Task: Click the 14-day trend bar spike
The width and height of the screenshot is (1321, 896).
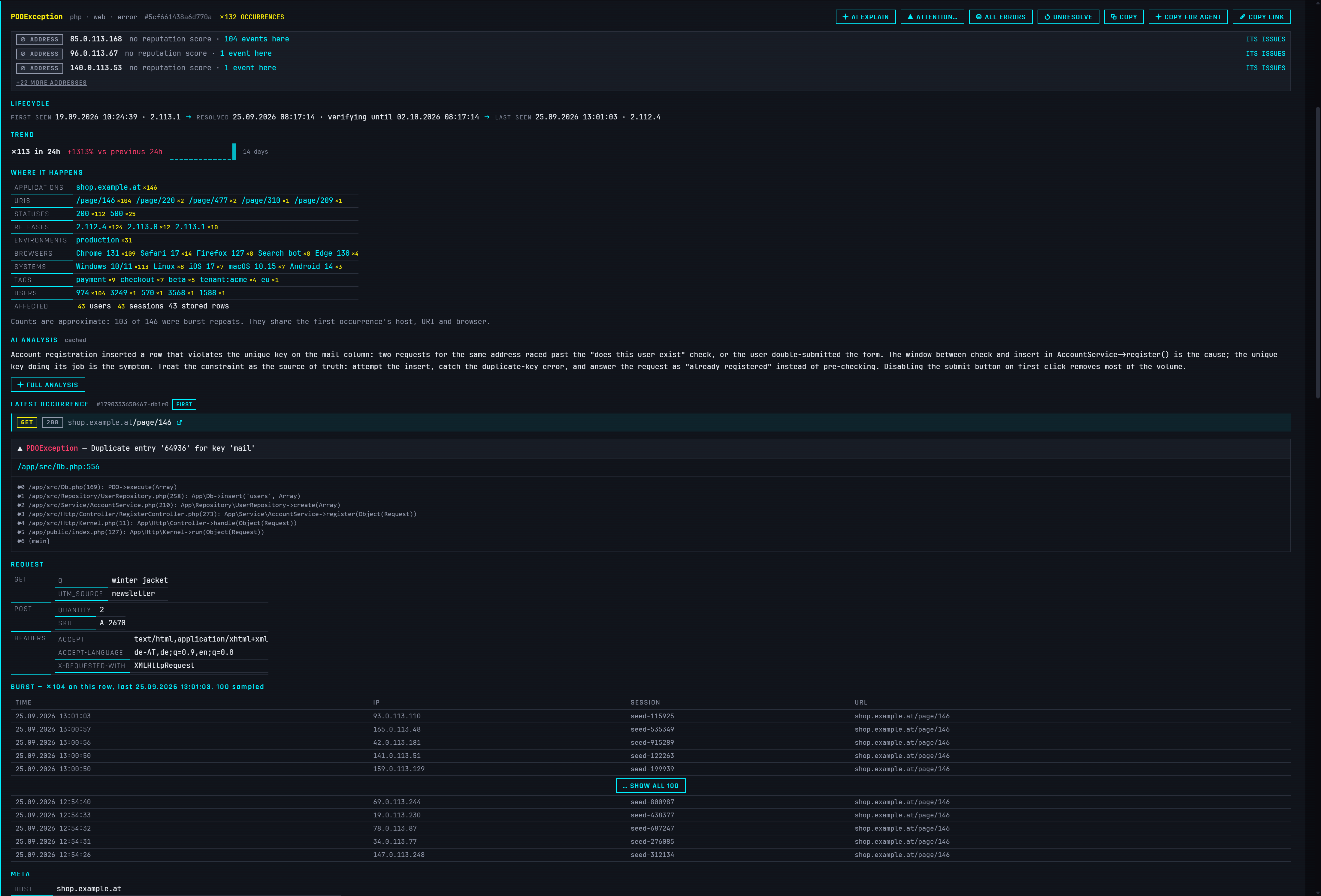Action: pos(234,151)
